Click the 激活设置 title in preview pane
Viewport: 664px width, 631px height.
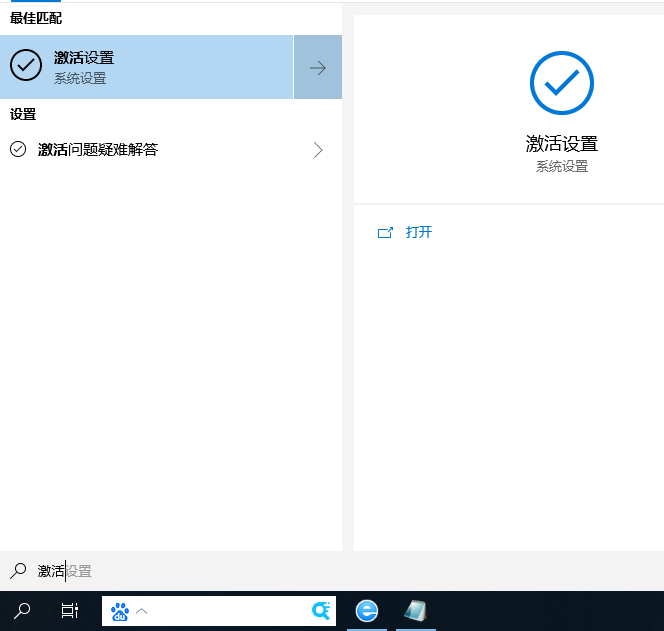[561, 144]
